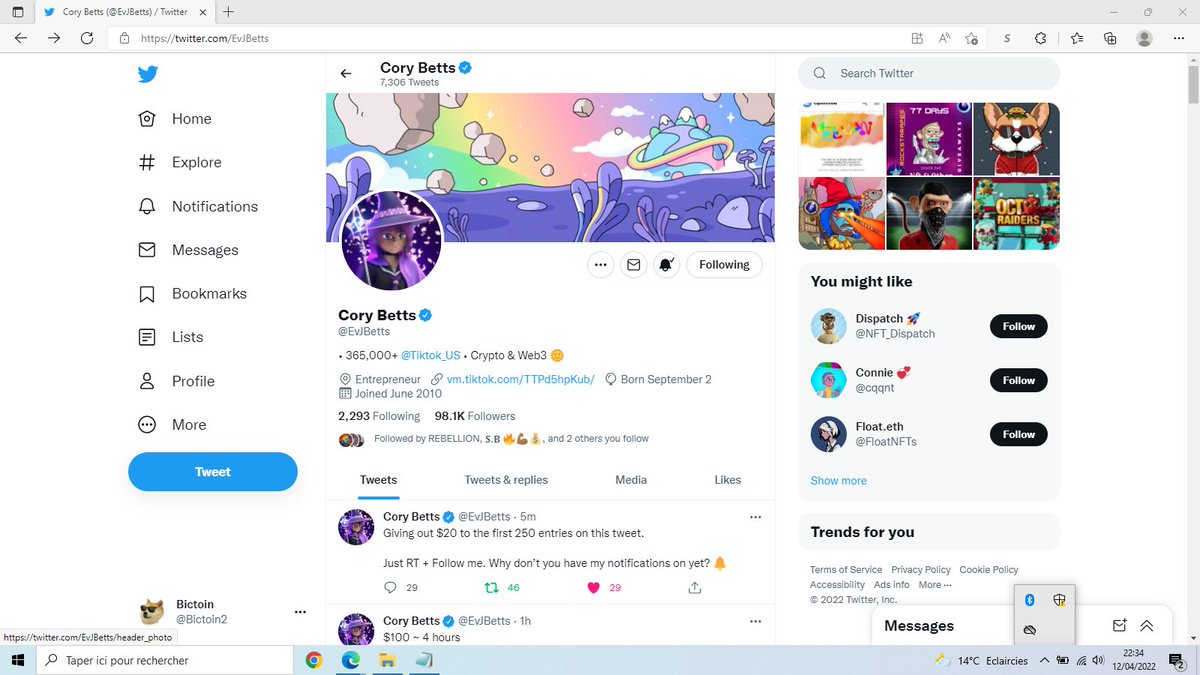Open the colorful profile header image
The image size is (1200, 675).
pos(550,168)
